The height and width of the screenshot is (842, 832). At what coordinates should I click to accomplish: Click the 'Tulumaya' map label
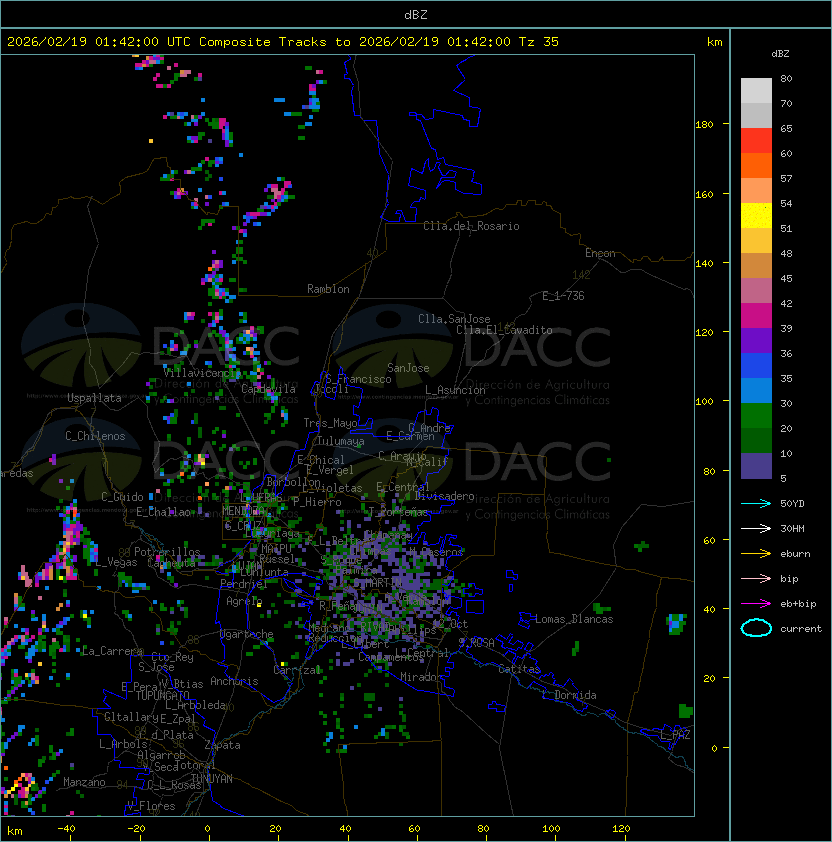coord(341,441)
